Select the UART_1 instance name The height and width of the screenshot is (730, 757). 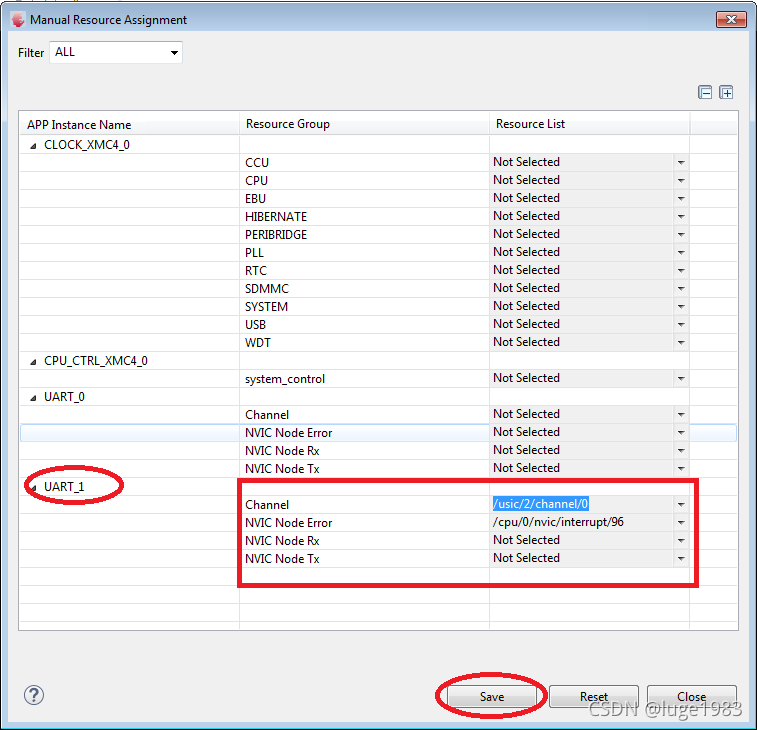(x=64, y=487)
